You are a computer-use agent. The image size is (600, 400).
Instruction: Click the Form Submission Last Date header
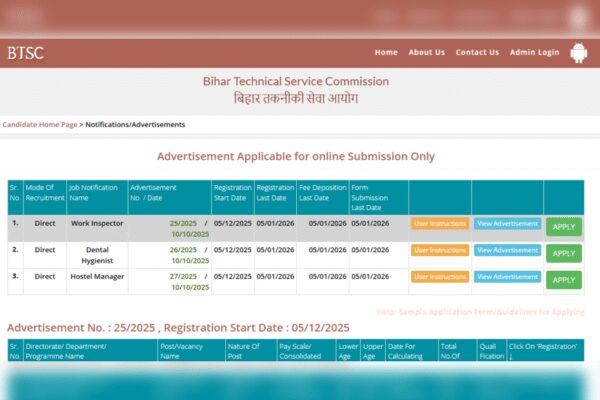[378, 198]
